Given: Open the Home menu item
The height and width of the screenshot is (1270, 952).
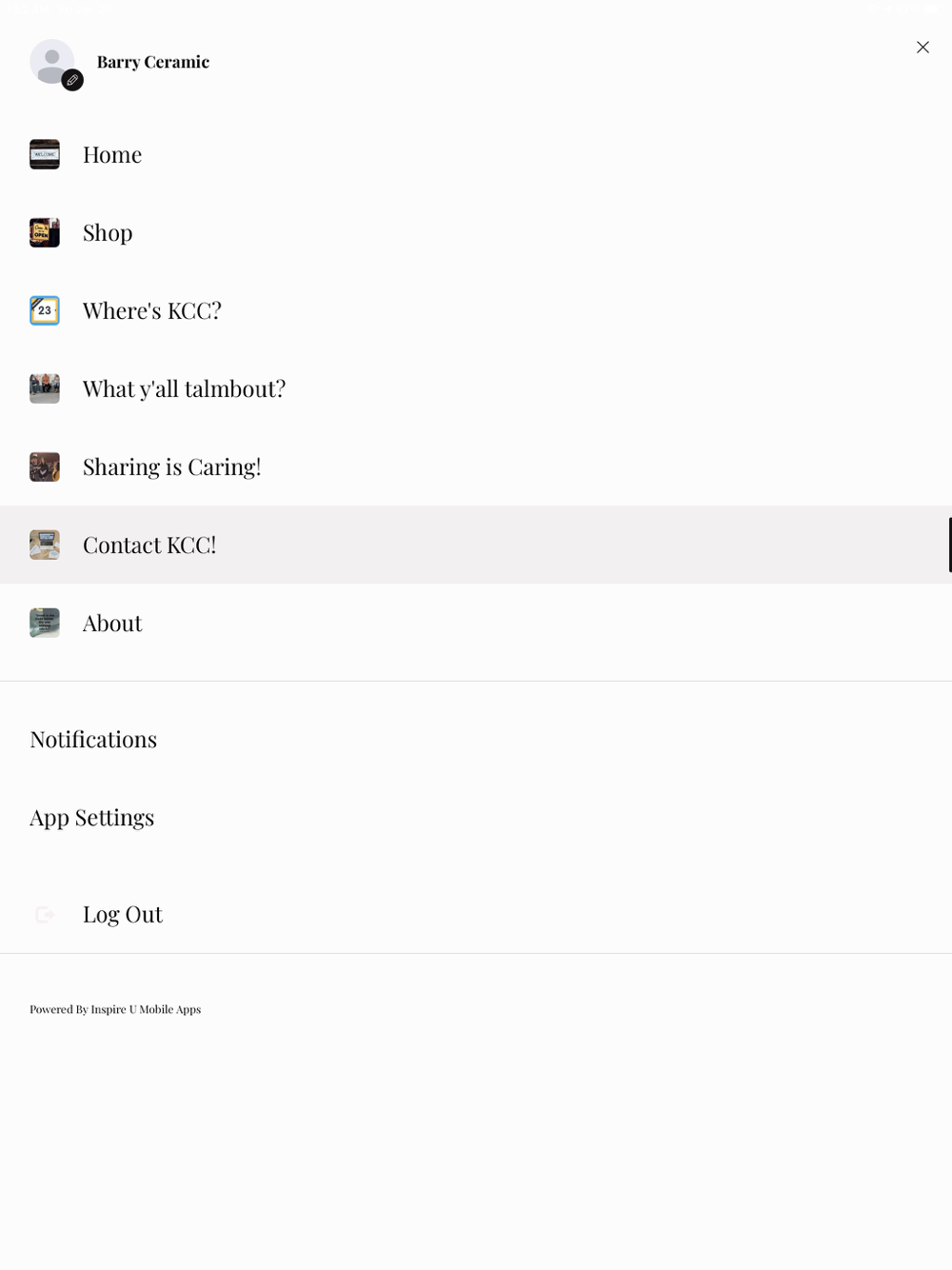Looking at the screenshot, I should (x=112, y=154).
